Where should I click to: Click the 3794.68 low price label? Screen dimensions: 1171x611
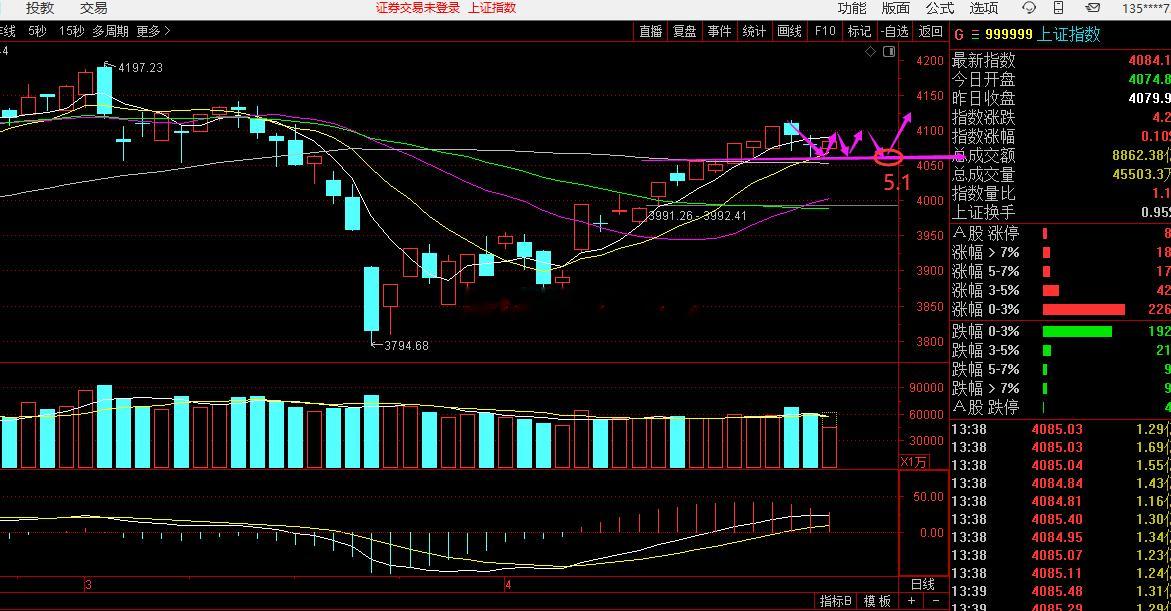tap(406, 346)
